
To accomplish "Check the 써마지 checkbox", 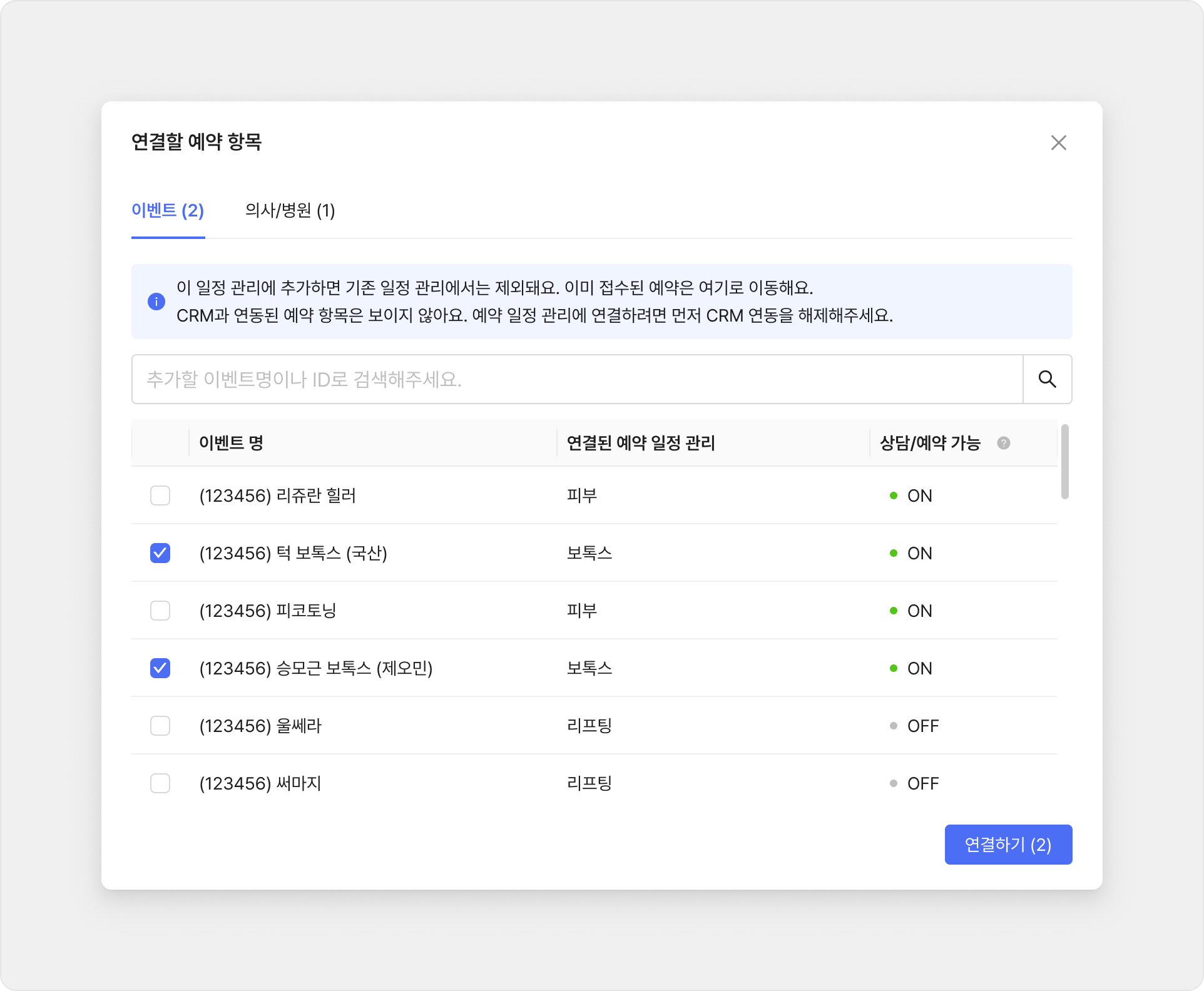I will click(160, 783).
